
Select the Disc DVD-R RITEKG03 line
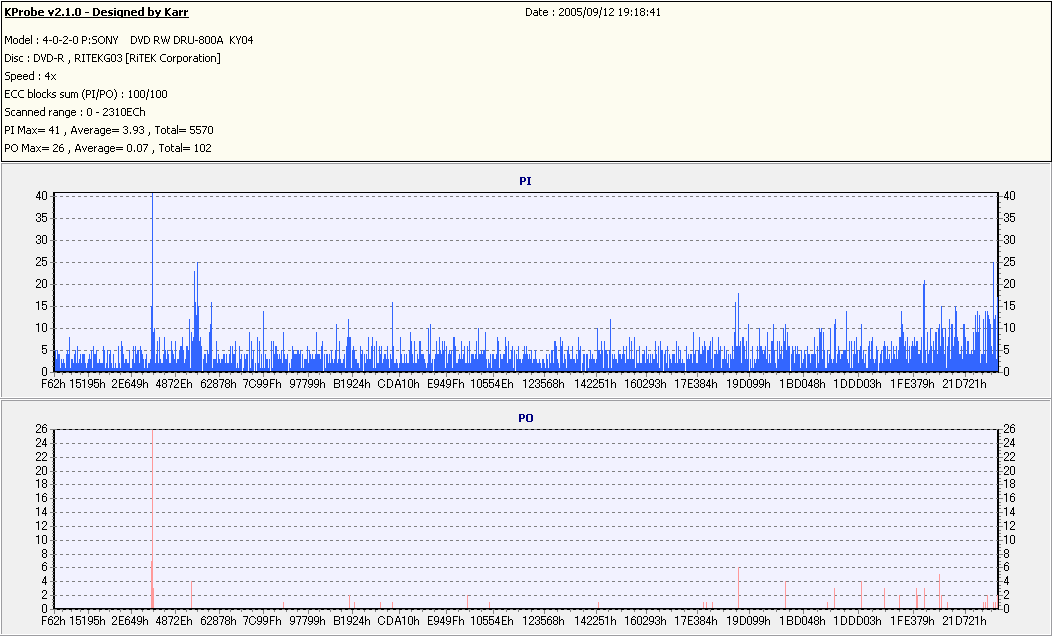112,58
